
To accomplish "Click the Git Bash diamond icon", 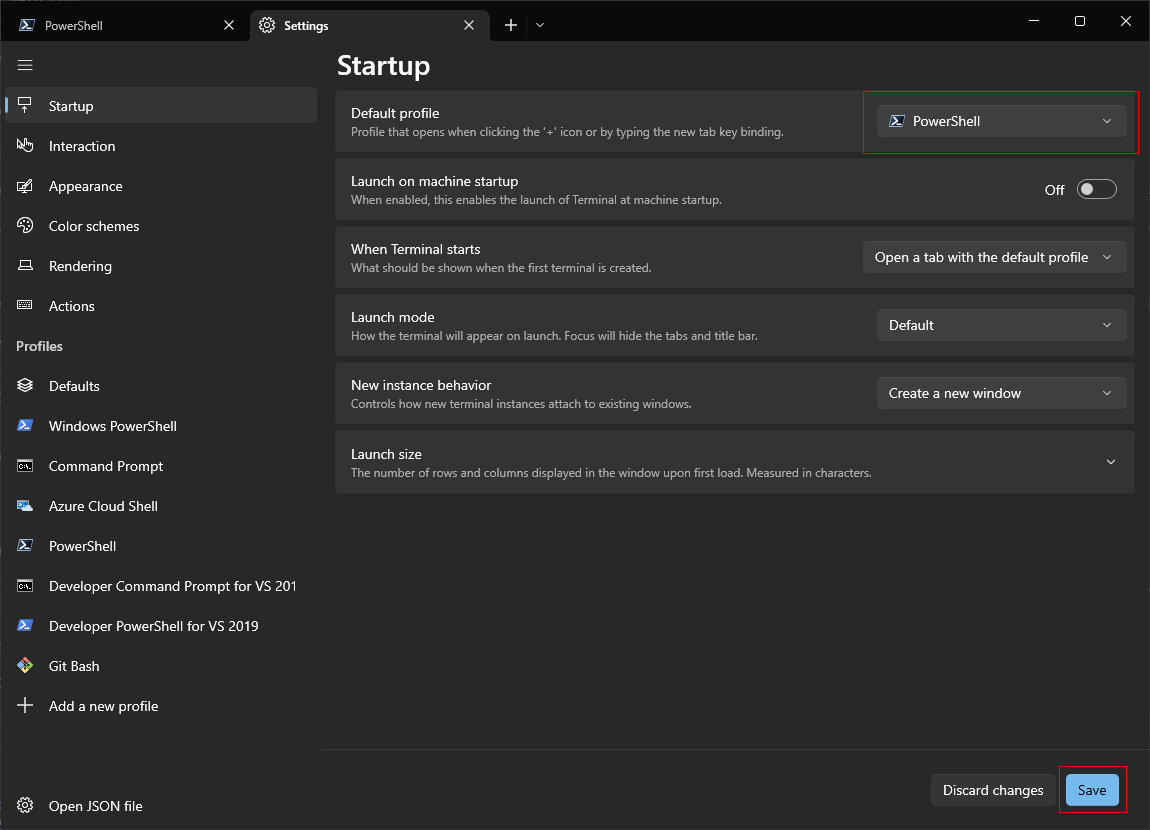I will pyautogui.click(x=25, y=665).
